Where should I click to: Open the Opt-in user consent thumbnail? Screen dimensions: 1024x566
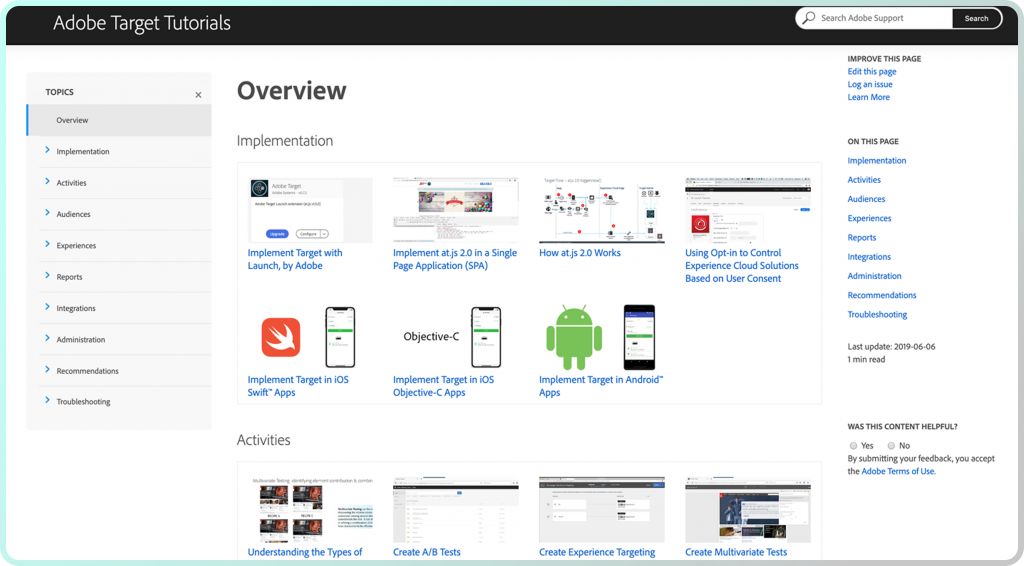point(747,210)
